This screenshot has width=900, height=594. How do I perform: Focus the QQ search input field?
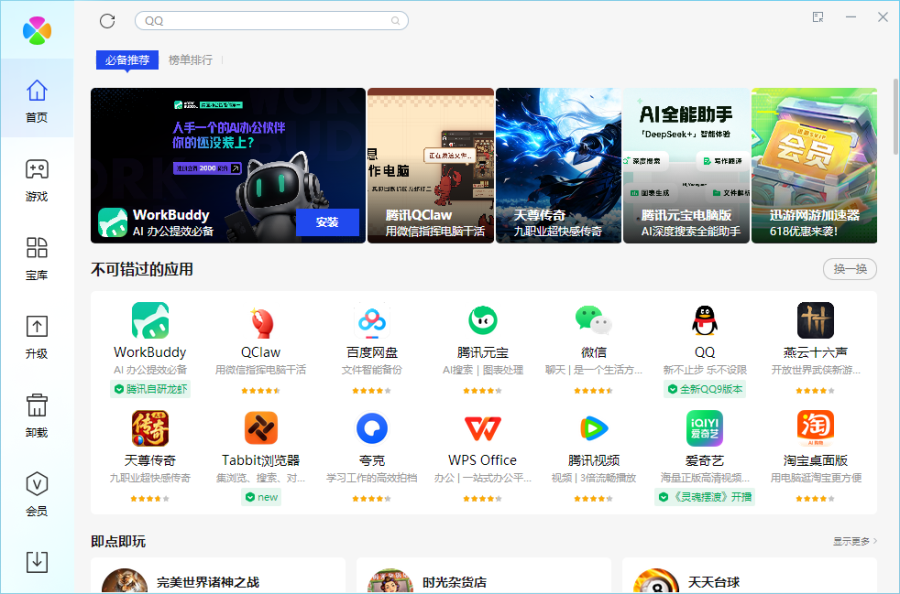(x=271, y=21)
